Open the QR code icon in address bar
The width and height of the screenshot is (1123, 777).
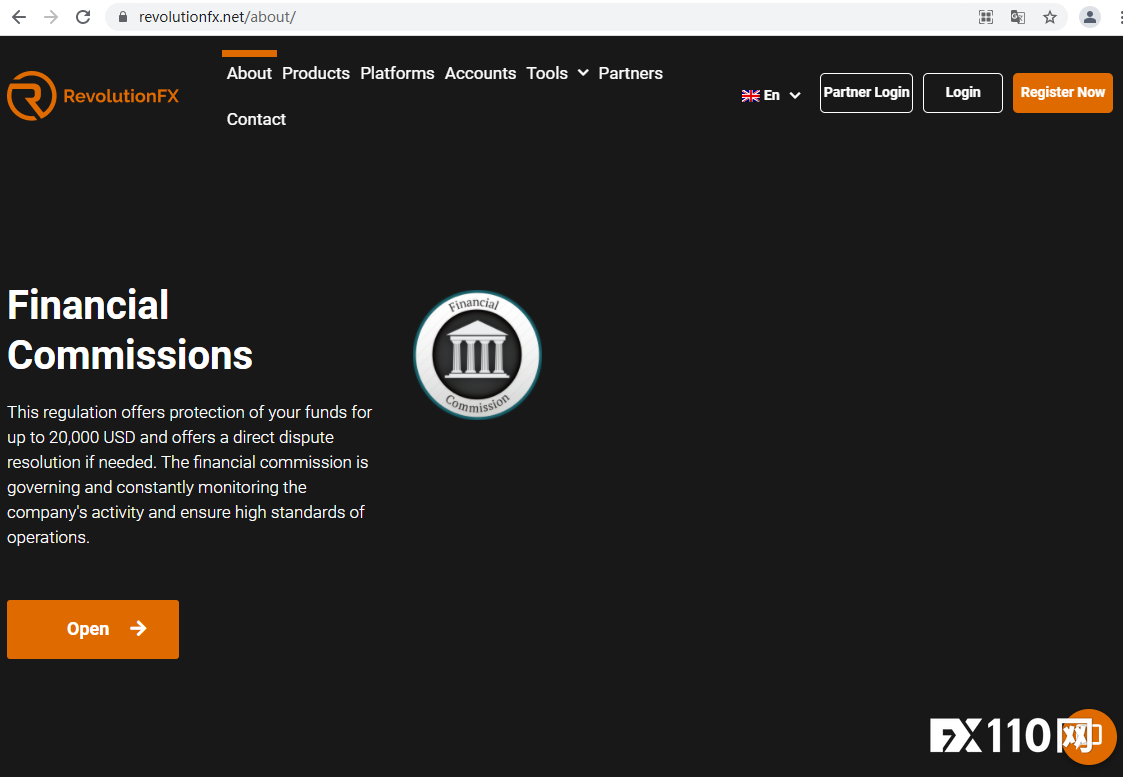click(985, 17)
